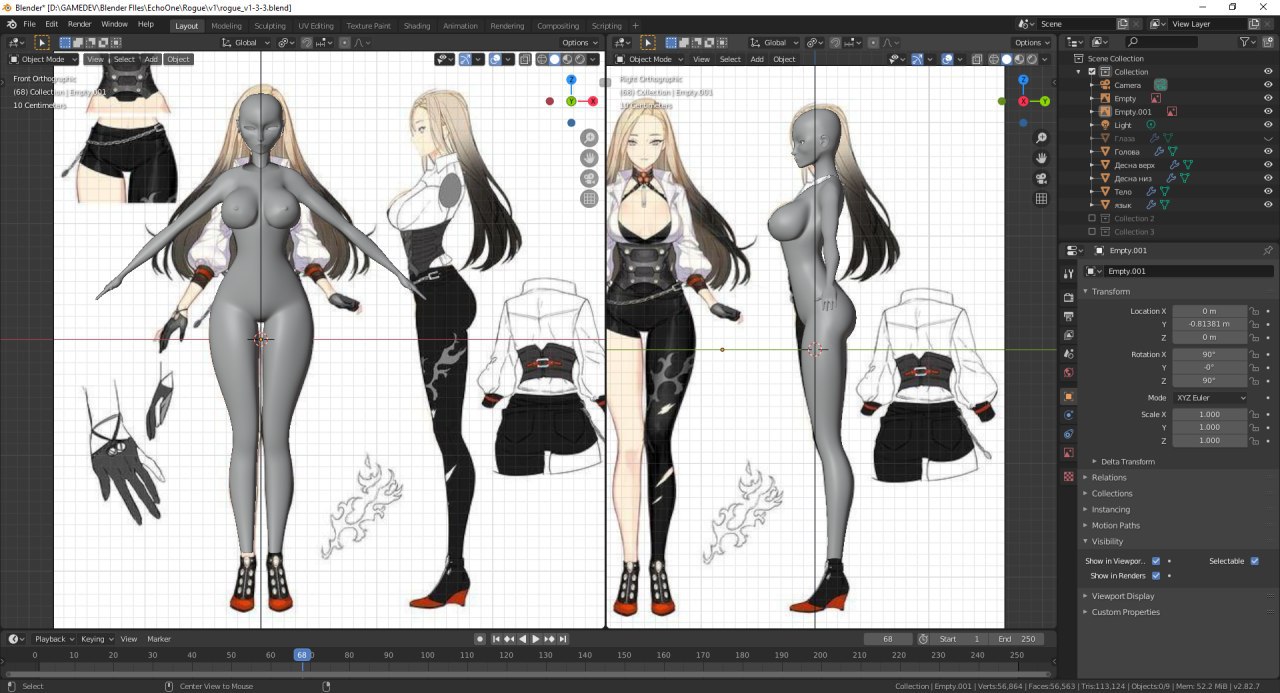
Task: Expand the Camera item in outliner
Action: click(x=1092, y=85)
